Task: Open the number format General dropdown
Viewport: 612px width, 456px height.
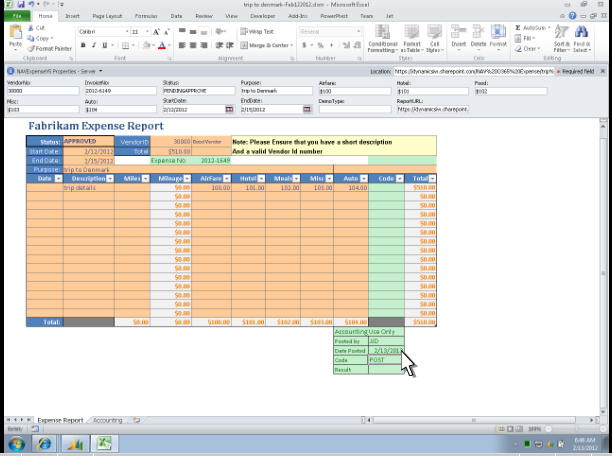Action: pyautogui.click(x=358, y=32)
